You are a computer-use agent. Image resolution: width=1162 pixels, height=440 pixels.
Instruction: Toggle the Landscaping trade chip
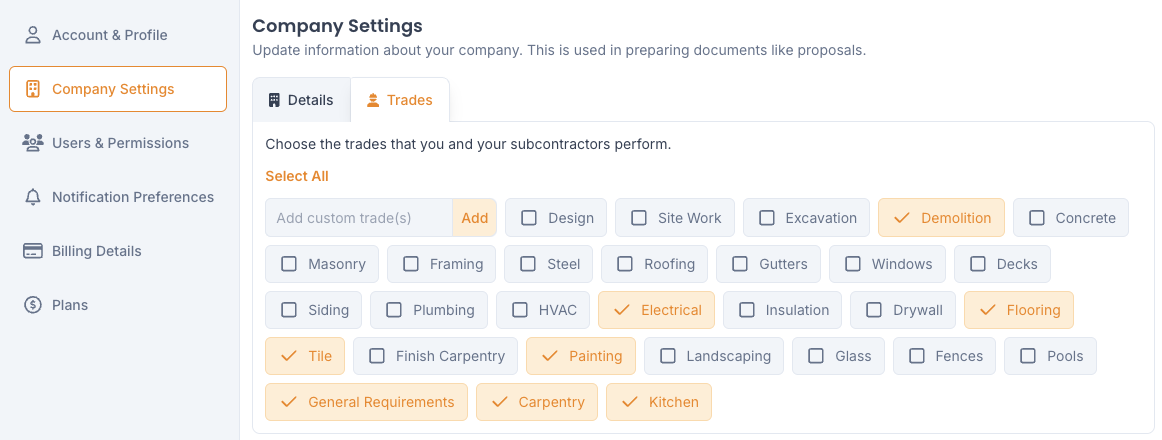click(714, 356)
